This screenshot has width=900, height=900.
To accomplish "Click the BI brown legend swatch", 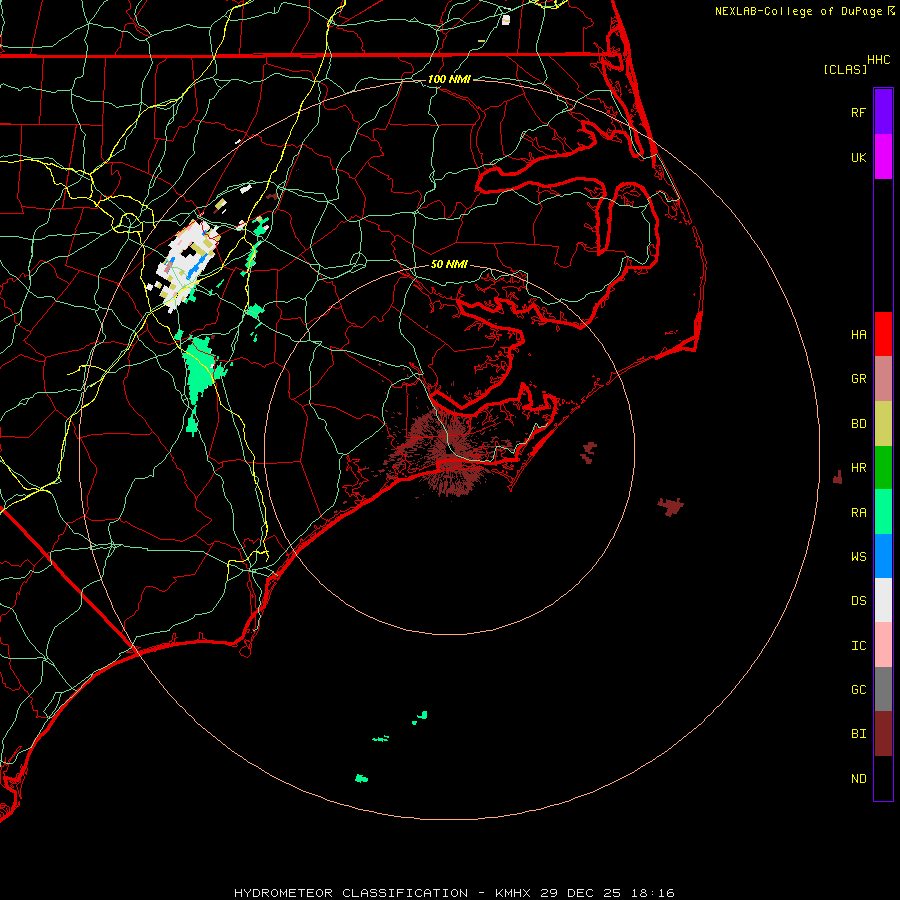I will point(883,734).
